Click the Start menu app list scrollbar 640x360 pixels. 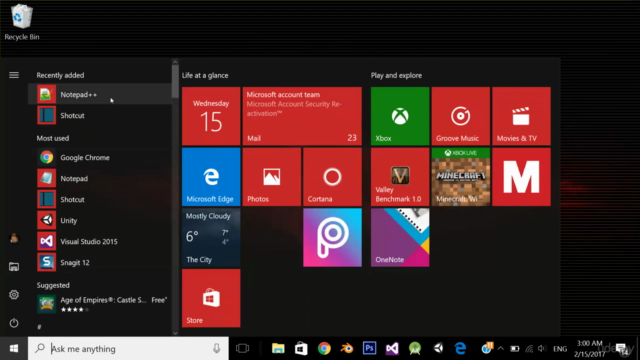(x=175, y=82)
